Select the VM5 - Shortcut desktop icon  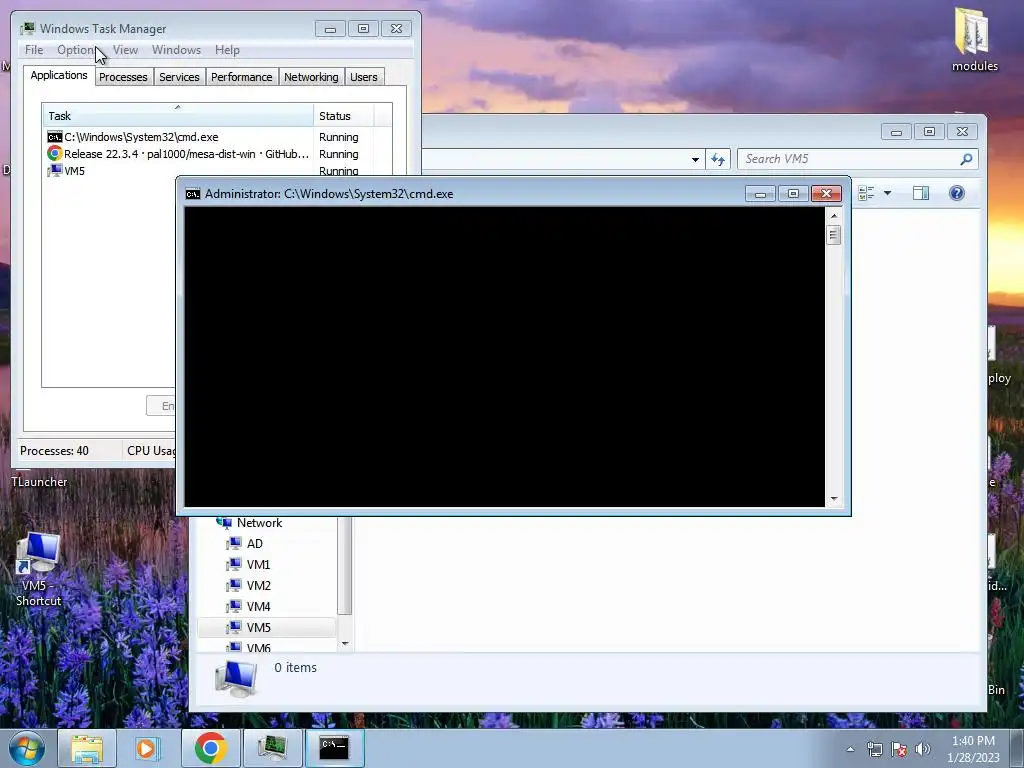38,569
